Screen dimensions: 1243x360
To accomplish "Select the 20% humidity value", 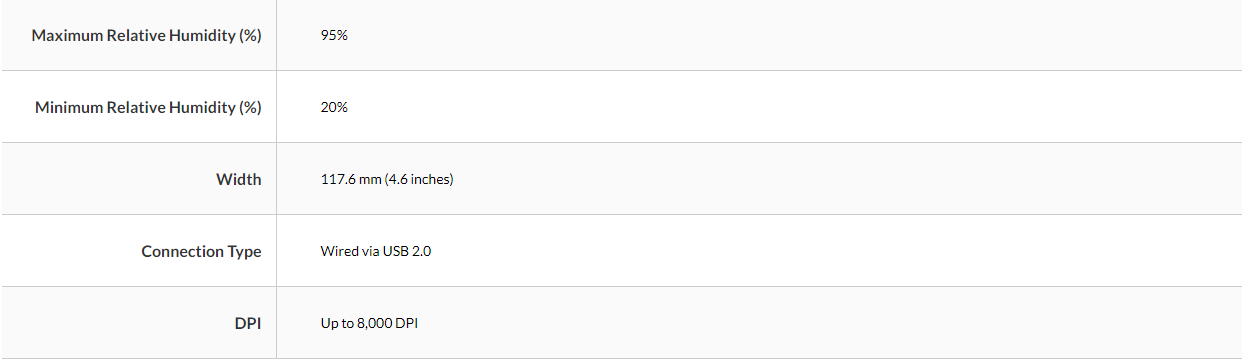I will coord(334,107).
